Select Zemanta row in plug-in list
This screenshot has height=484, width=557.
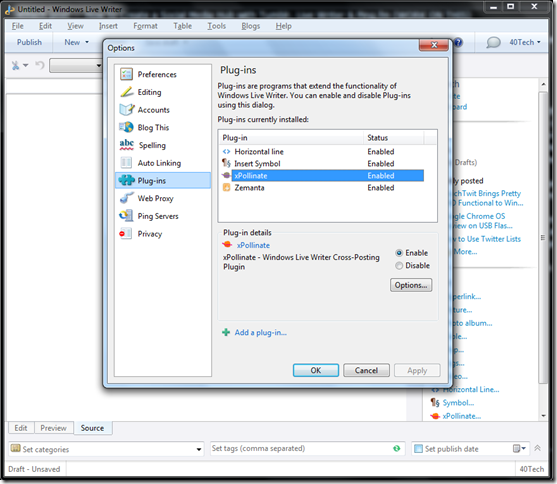pyautogui.click(x=323, y=187)
